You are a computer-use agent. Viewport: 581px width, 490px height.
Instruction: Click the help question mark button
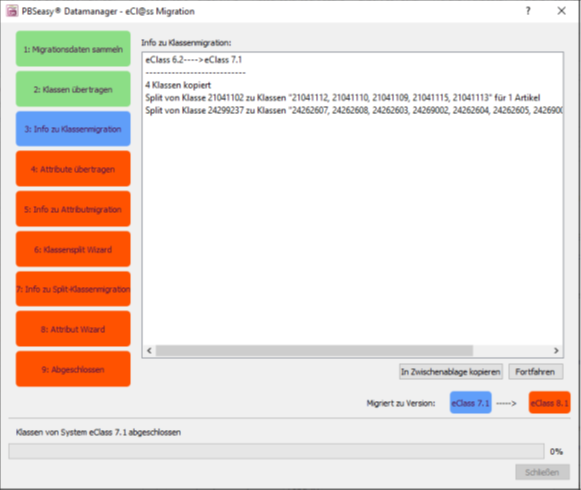[528, 11]
